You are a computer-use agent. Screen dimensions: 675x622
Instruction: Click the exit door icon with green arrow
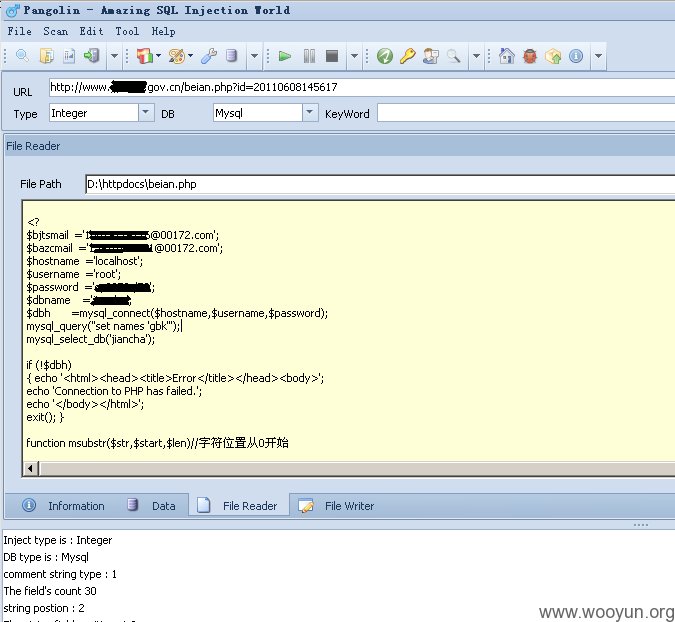91,56
